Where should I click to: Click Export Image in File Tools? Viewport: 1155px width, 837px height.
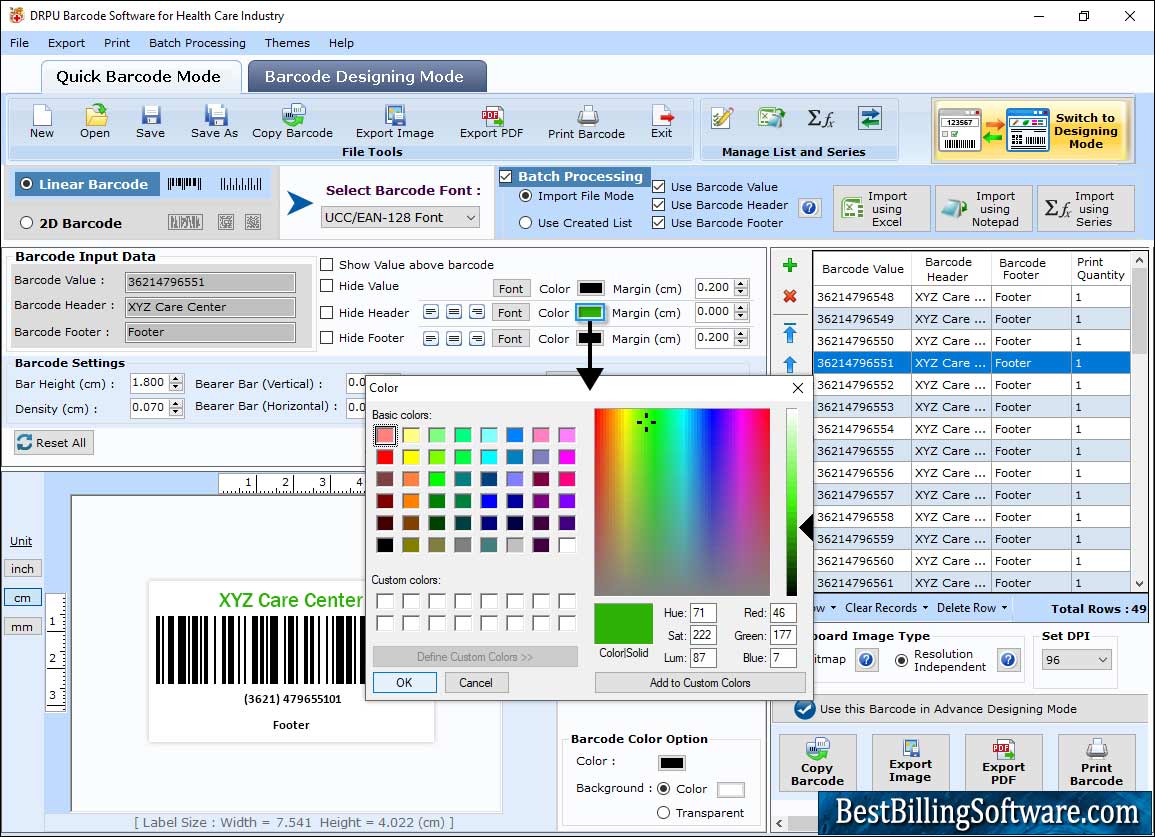pos(395,122)
